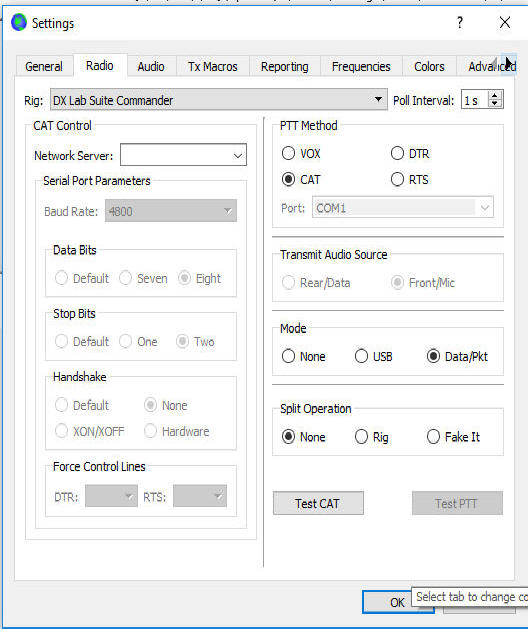This screenshot has width=528, height=629.
Task: Close the Settings dialog window
Action: (x=505, y=22)
